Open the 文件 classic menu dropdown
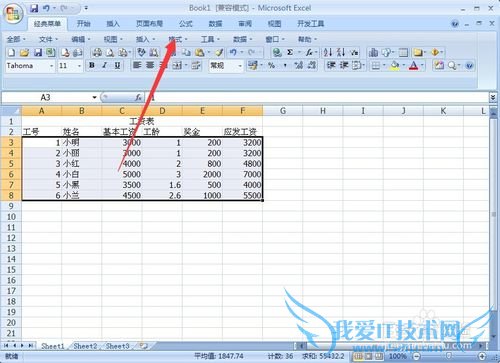This screenshot has width=500, height=363. [x=48, y=39]
